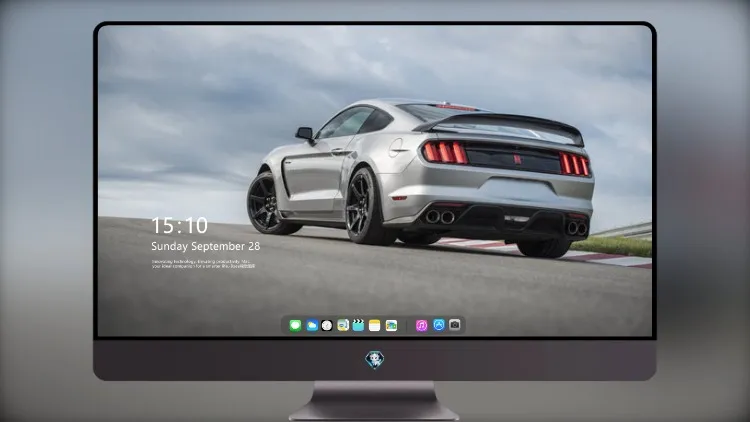
Task: Open the Camera app in dock
Action: tap(455, 325)
